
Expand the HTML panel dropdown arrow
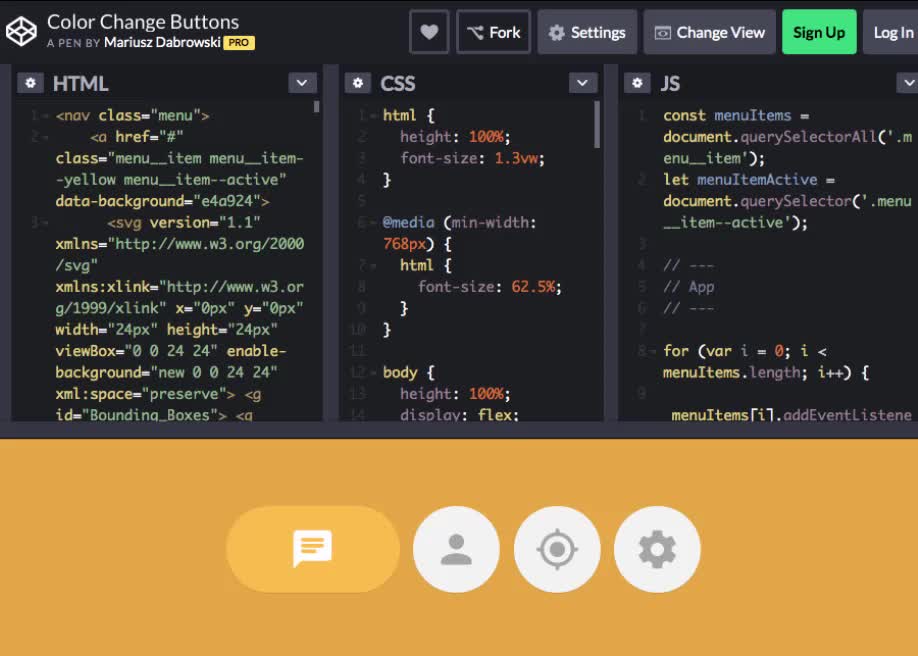(x=302, y=83)
